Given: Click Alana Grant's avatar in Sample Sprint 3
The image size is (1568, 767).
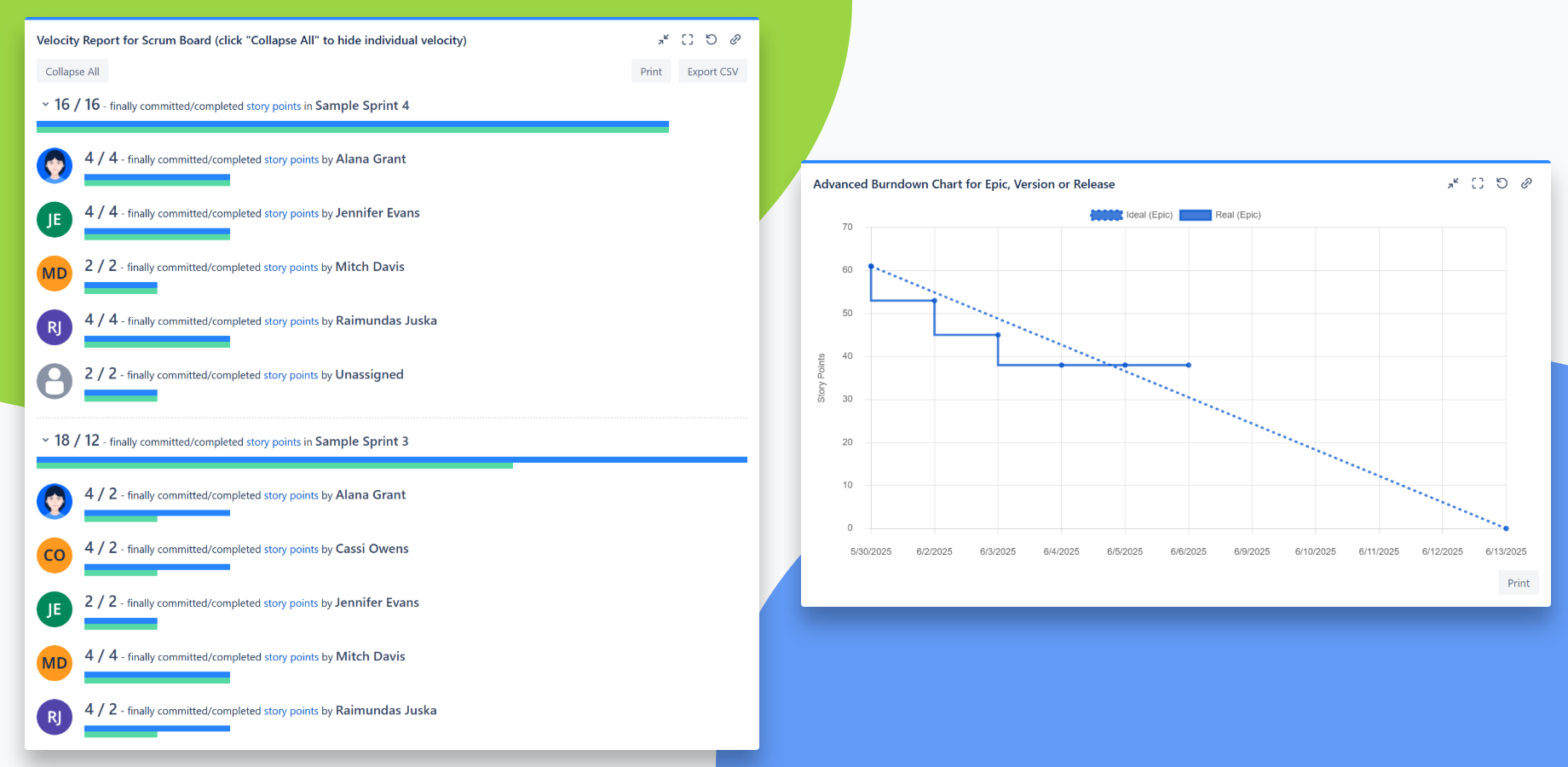Looking at the screenshot, I should [55, 501].
